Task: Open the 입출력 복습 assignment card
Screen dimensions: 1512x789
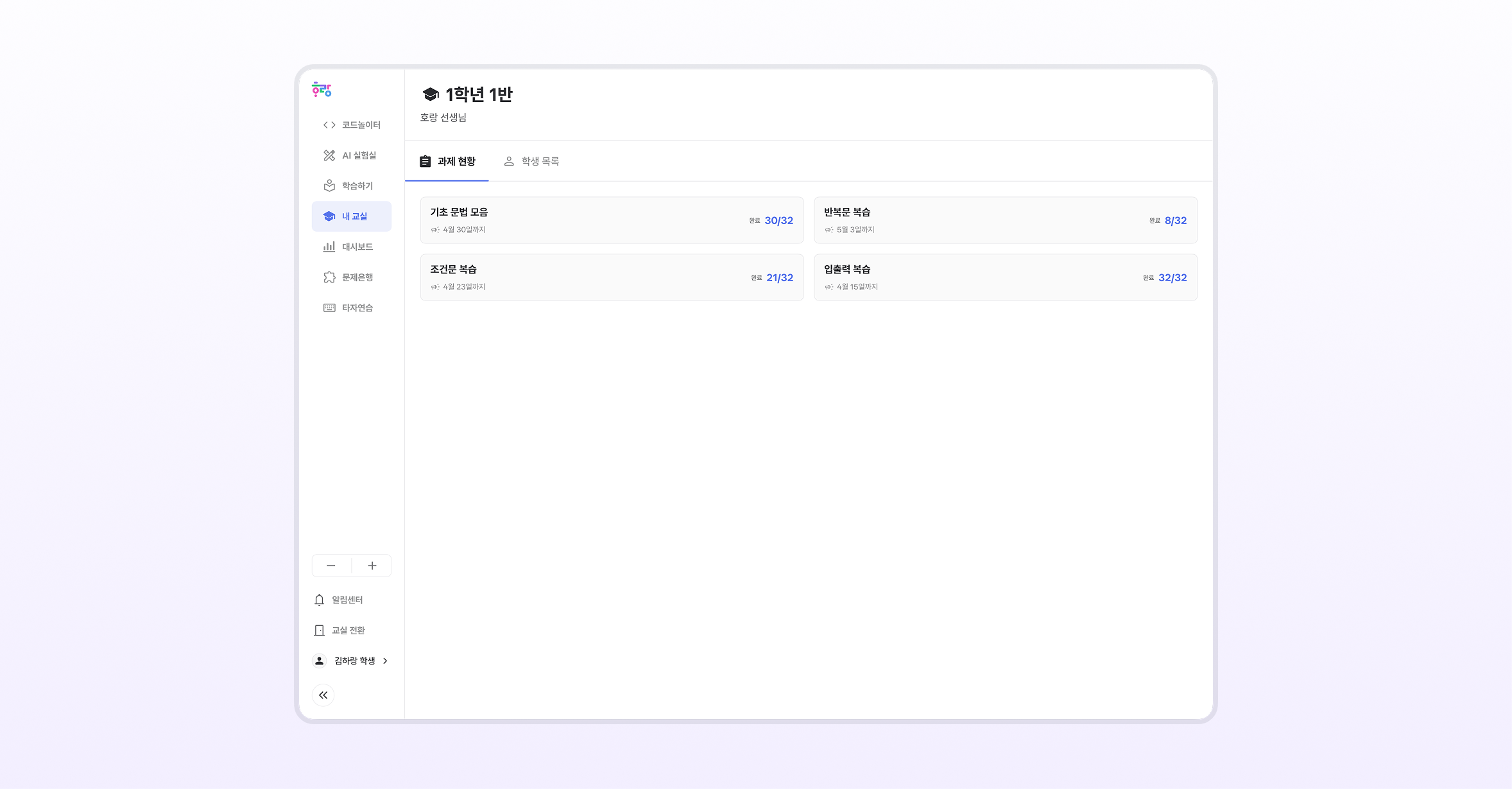Action: (x=1006, y=277)
